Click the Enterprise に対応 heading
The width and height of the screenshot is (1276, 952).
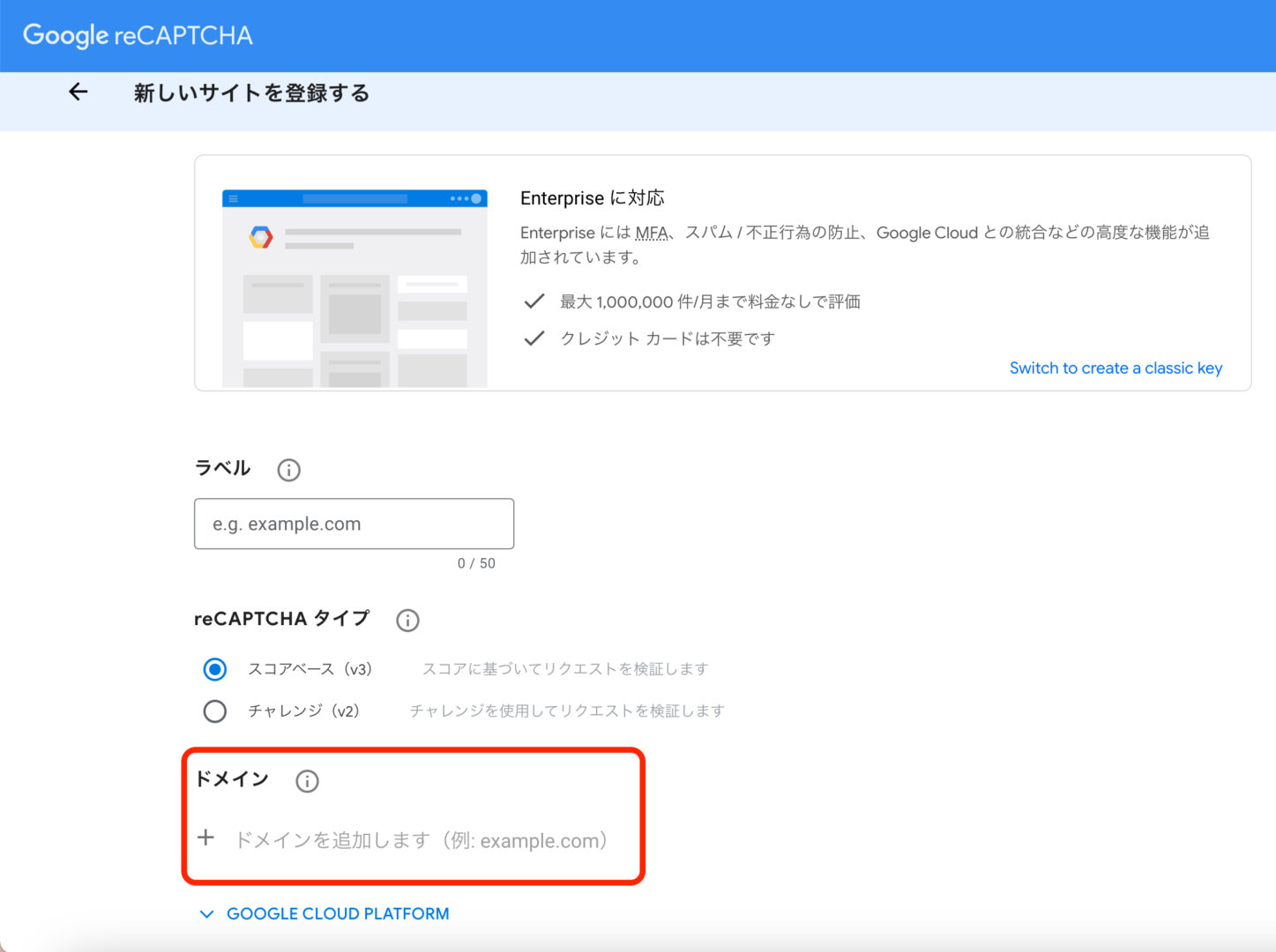tap(593, 198)
